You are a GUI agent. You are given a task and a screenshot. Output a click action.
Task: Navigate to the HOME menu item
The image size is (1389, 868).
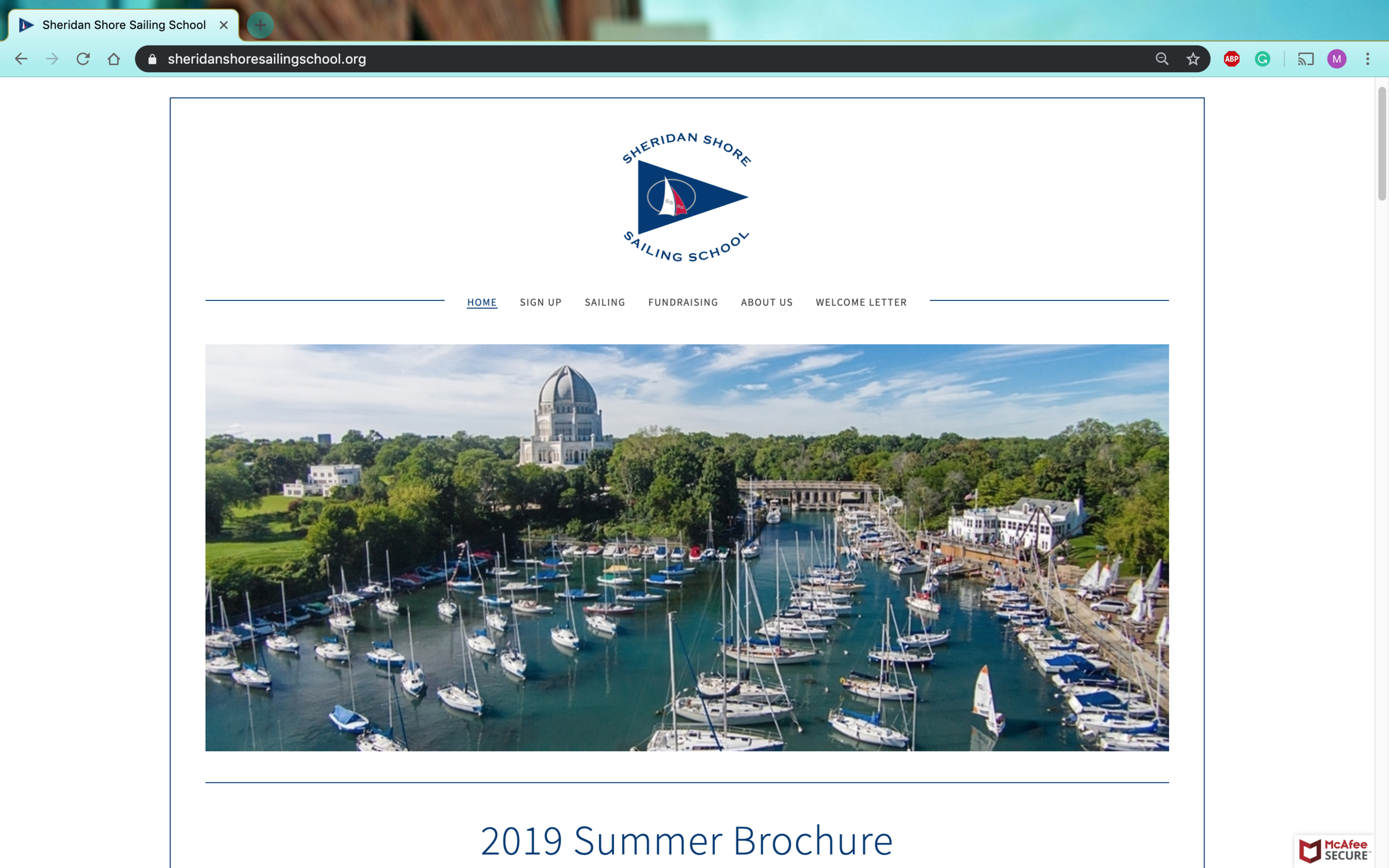[482, 302]
